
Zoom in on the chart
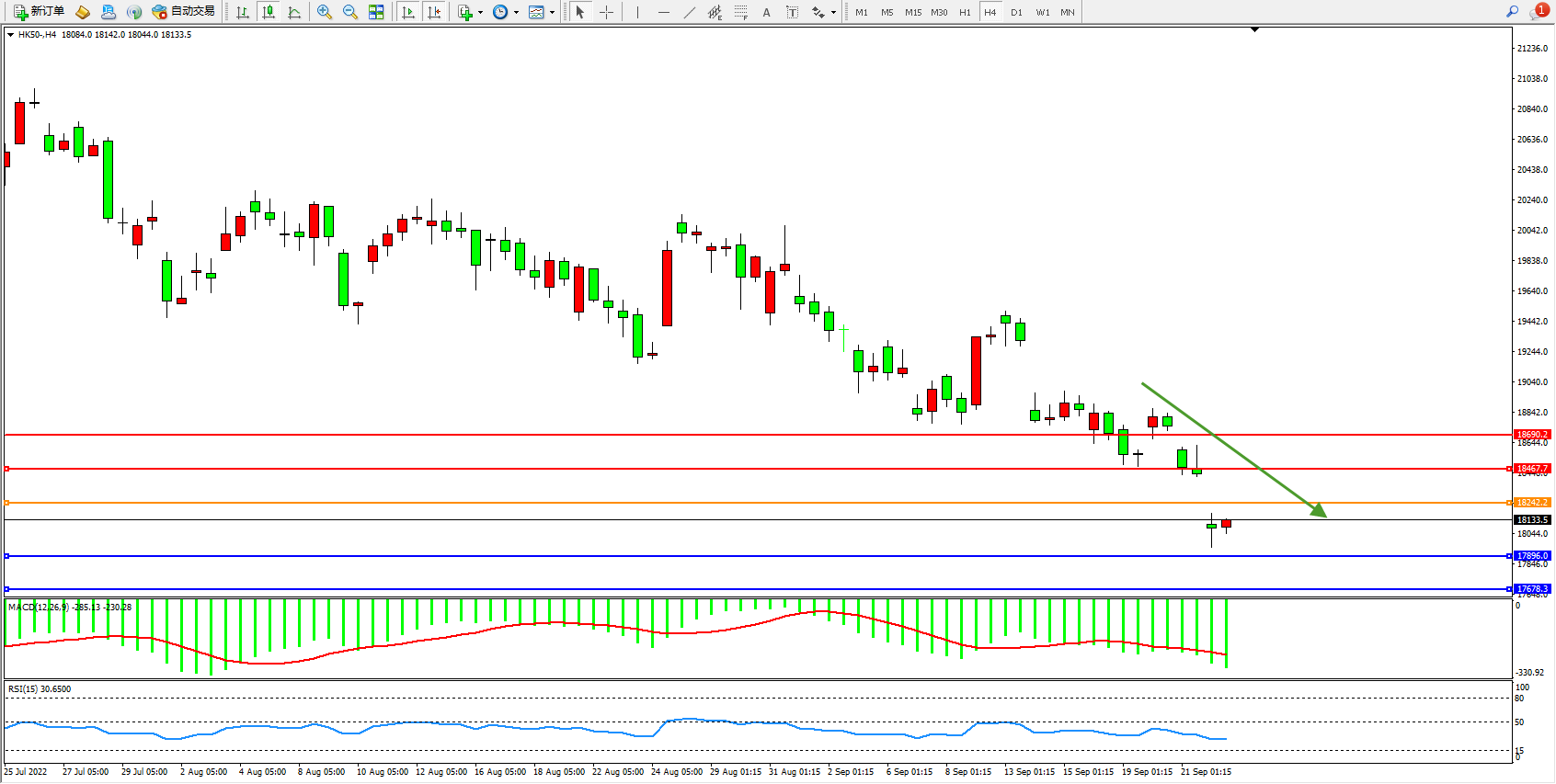pos(325,12)
